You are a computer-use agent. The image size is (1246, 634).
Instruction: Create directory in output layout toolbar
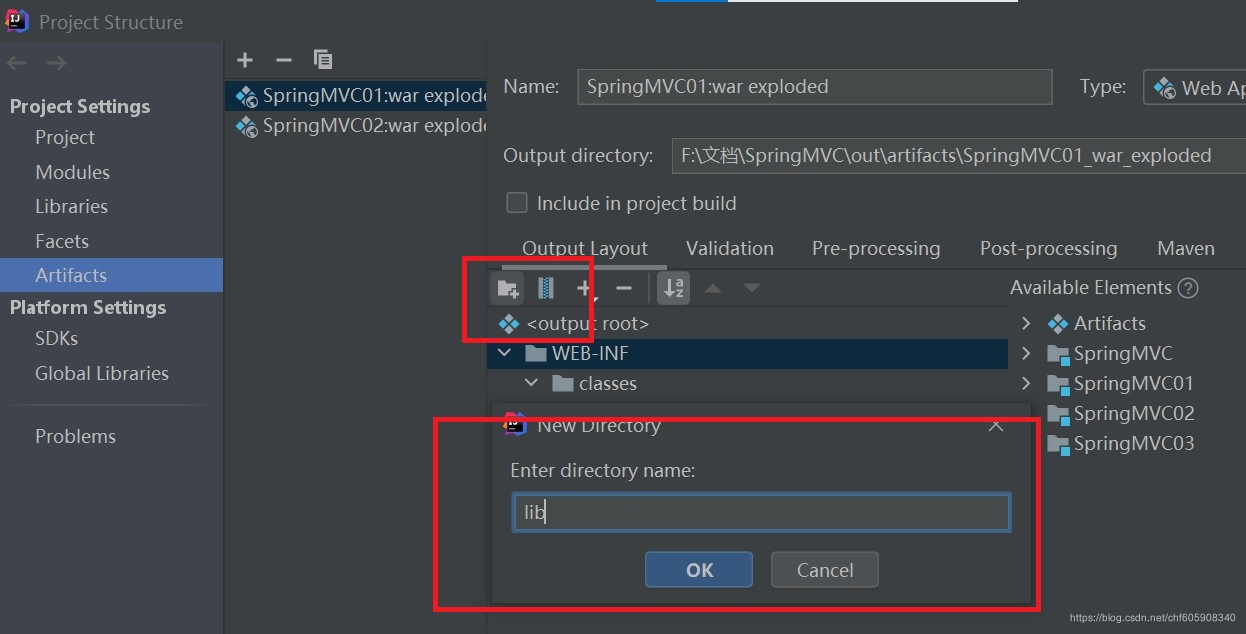(x=508, y=288)
